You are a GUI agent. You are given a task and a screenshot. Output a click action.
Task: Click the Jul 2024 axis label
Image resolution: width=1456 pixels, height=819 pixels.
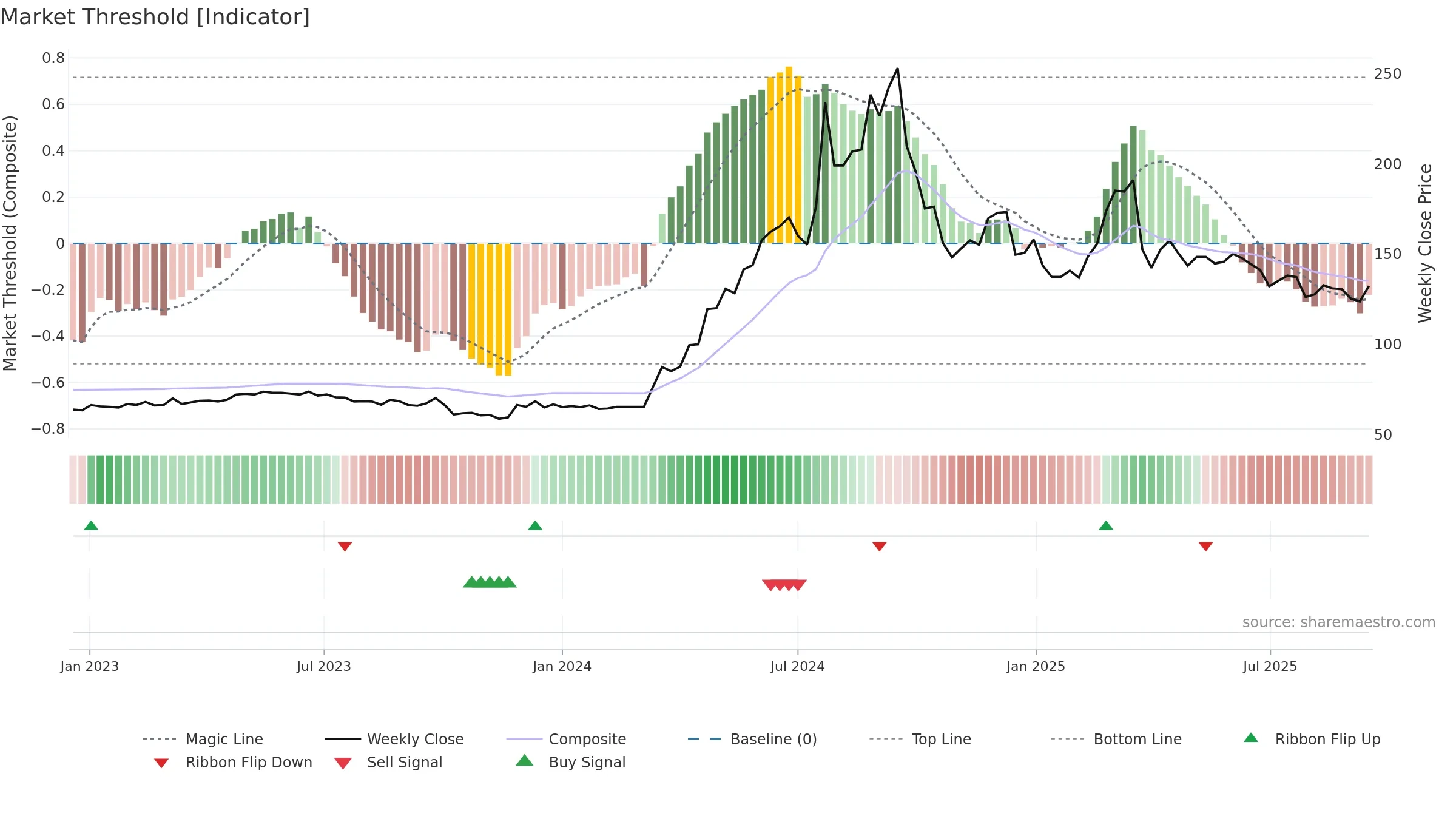click(x=798, y=666)
